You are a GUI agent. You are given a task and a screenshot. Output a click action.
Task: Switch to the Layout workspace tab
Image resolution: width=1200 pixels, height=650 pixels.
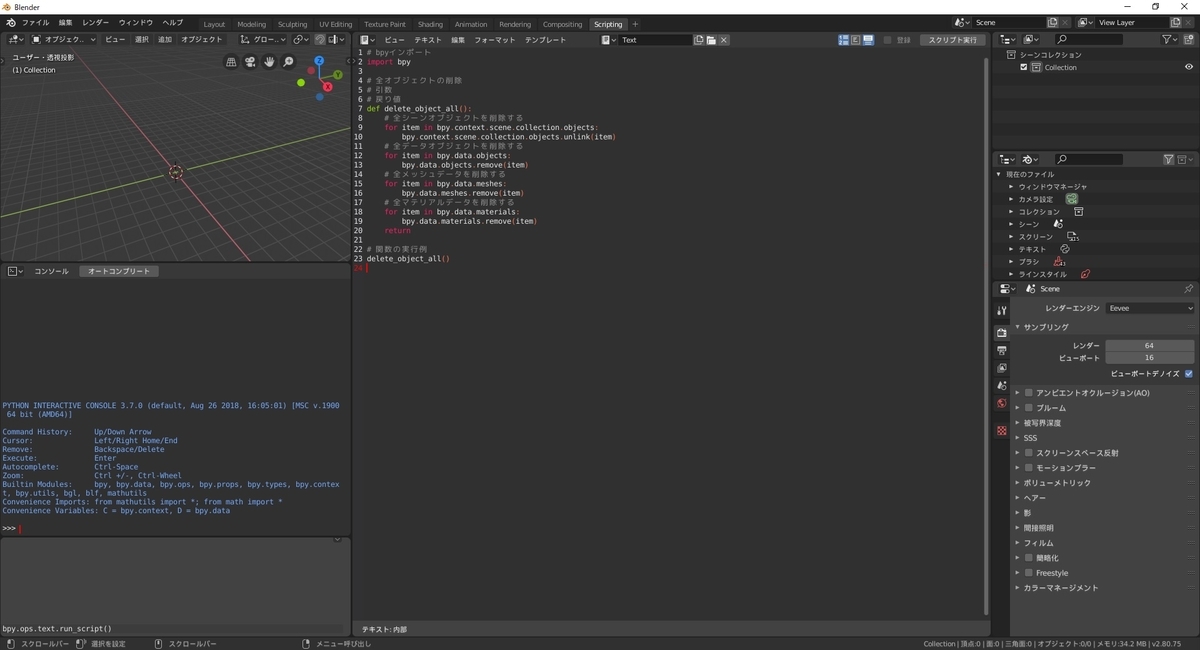(x=214, y=24)
